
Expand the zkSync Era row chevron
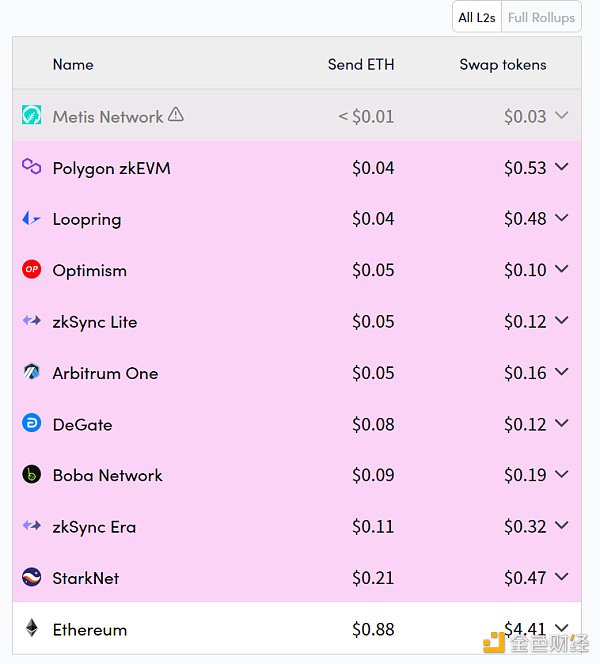[561, 526]
